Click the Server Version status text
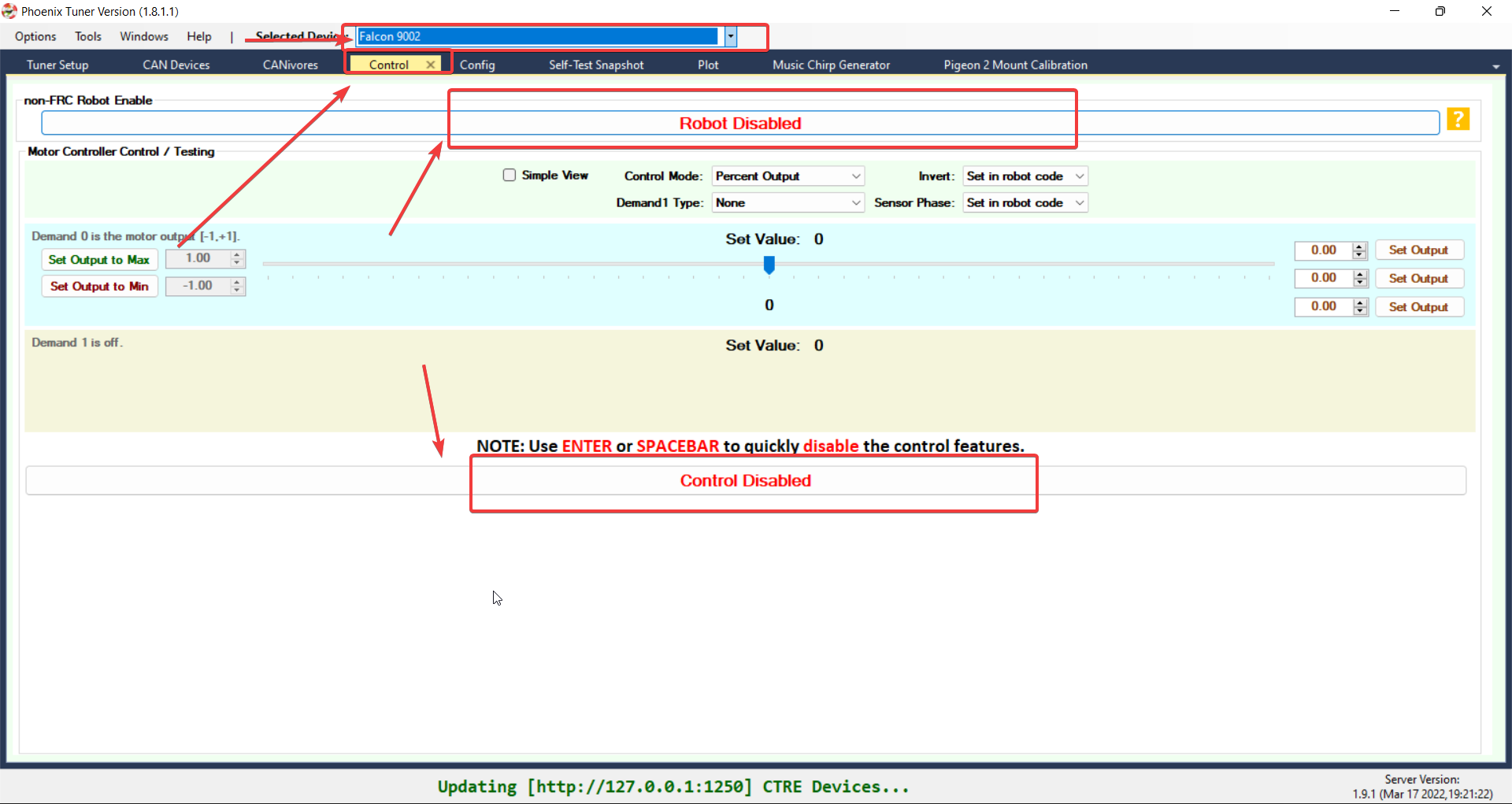Screen dimensions: 1512x804 click(x=1422, y=787)
